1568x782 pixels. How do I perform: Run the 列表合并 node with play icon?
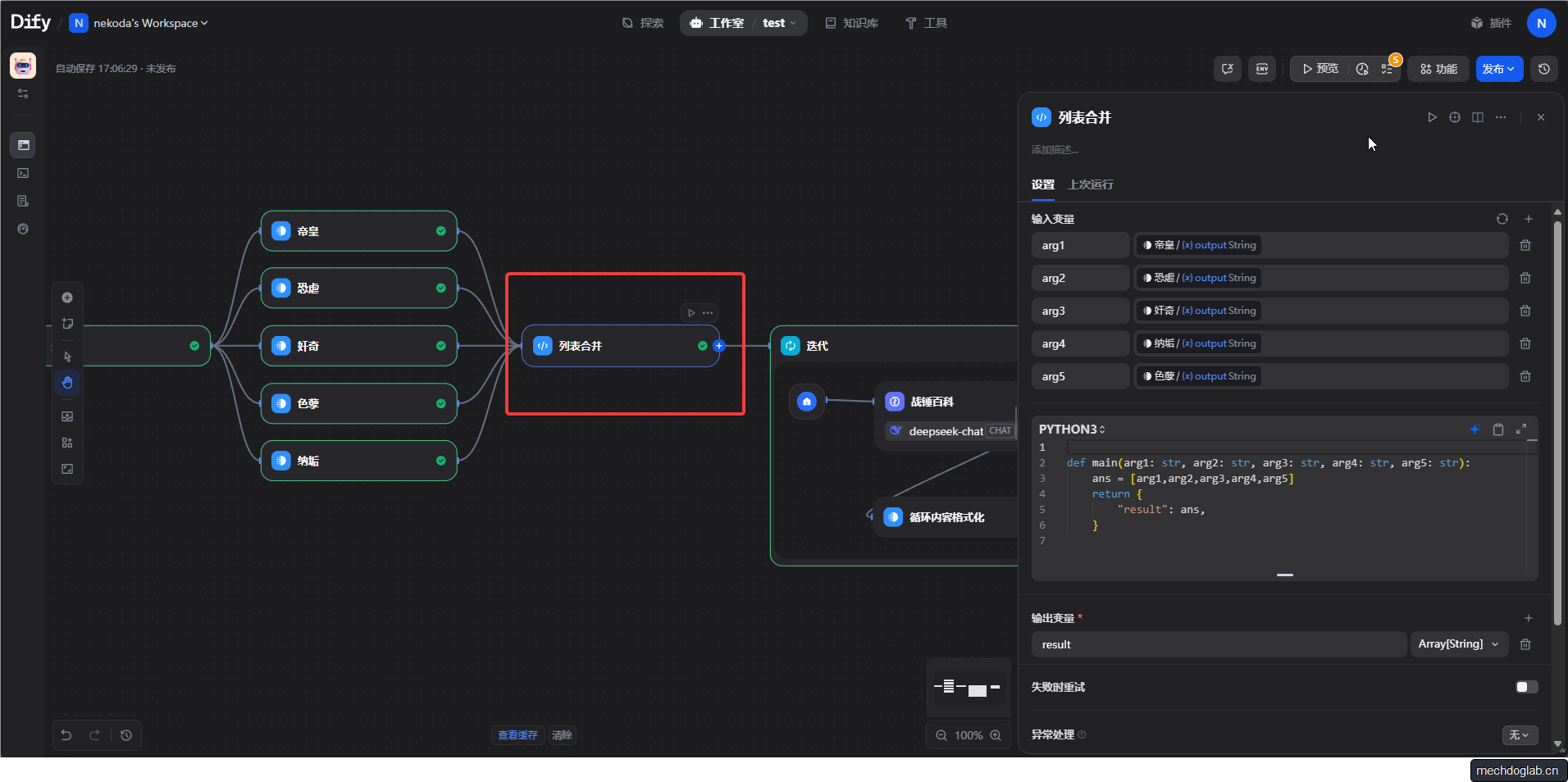tap(1432, 117)
